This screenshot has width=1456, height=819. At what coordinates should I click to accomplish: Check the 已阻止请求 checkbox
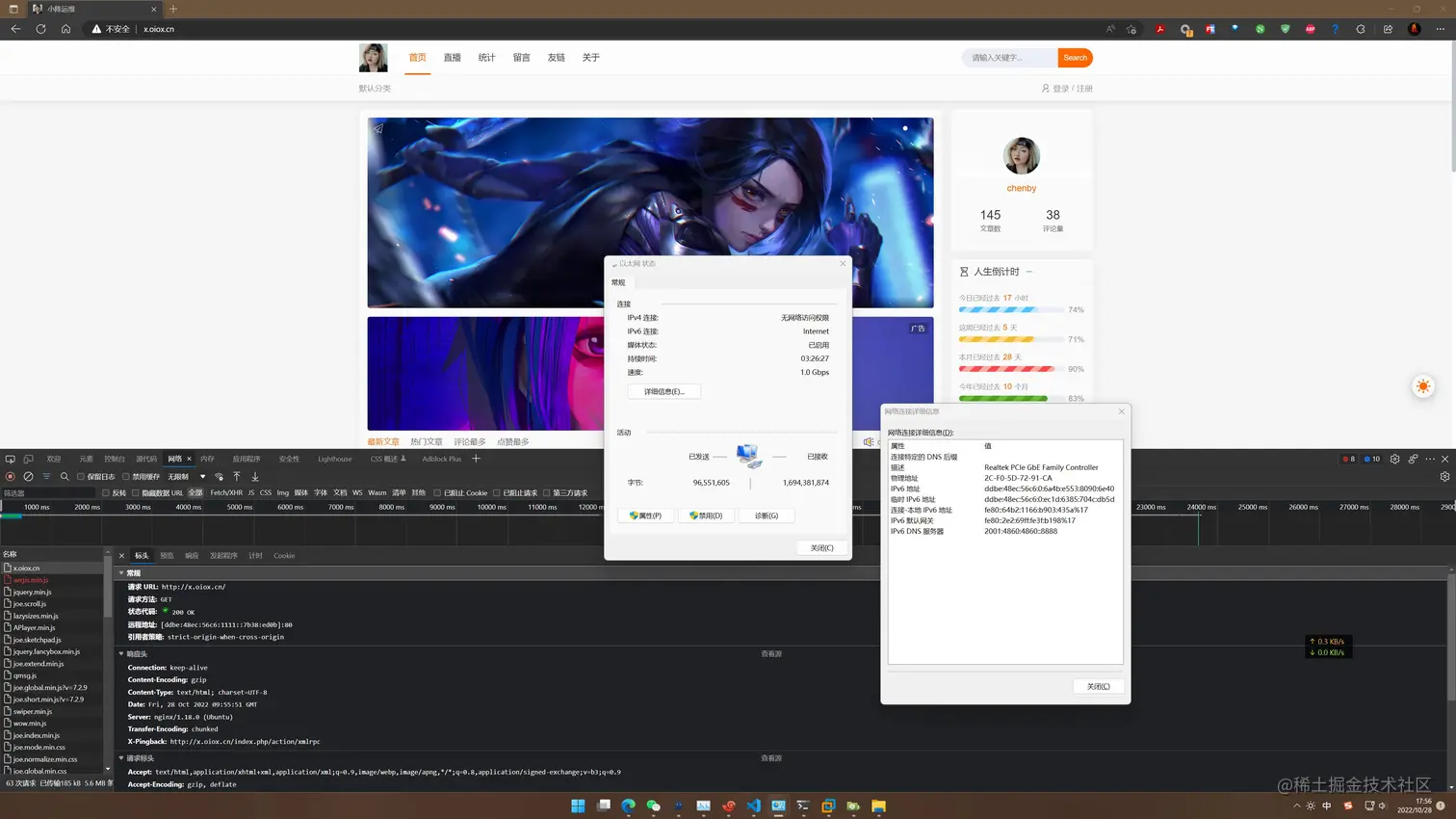(497, 492)
